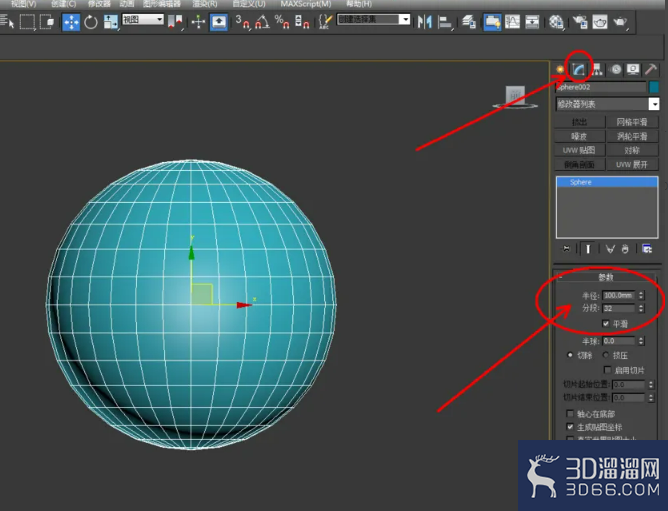
Task: Toggle the Angle Snap icon
Action: tap(262, 22)
